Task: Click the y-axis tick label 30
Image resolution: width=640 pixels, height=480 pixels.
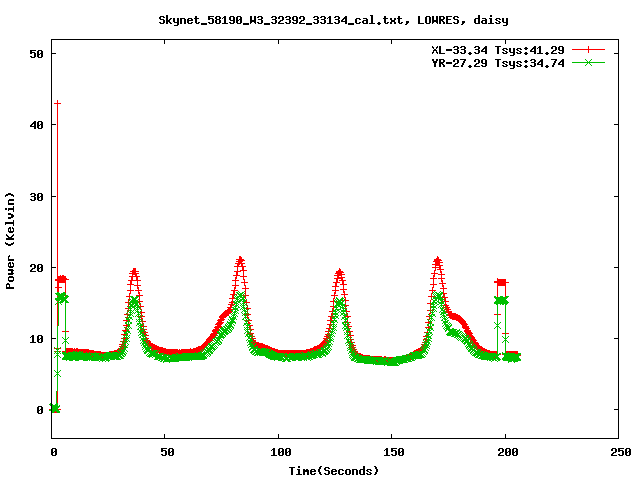Action: [x=36, y=197]
